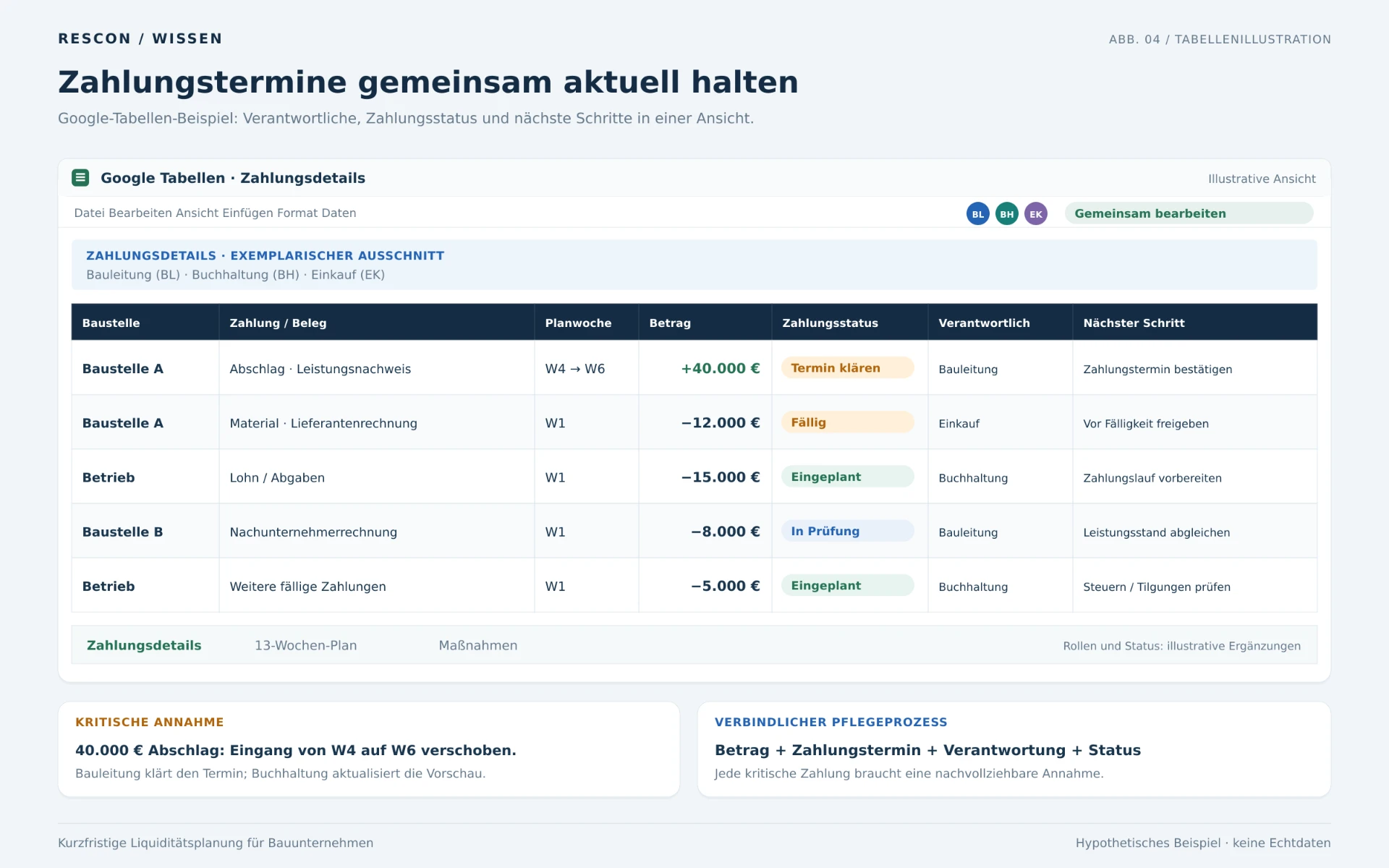
Task: Click Steuern / Tilgungen prüfen cell
Action: point(1195,585)
